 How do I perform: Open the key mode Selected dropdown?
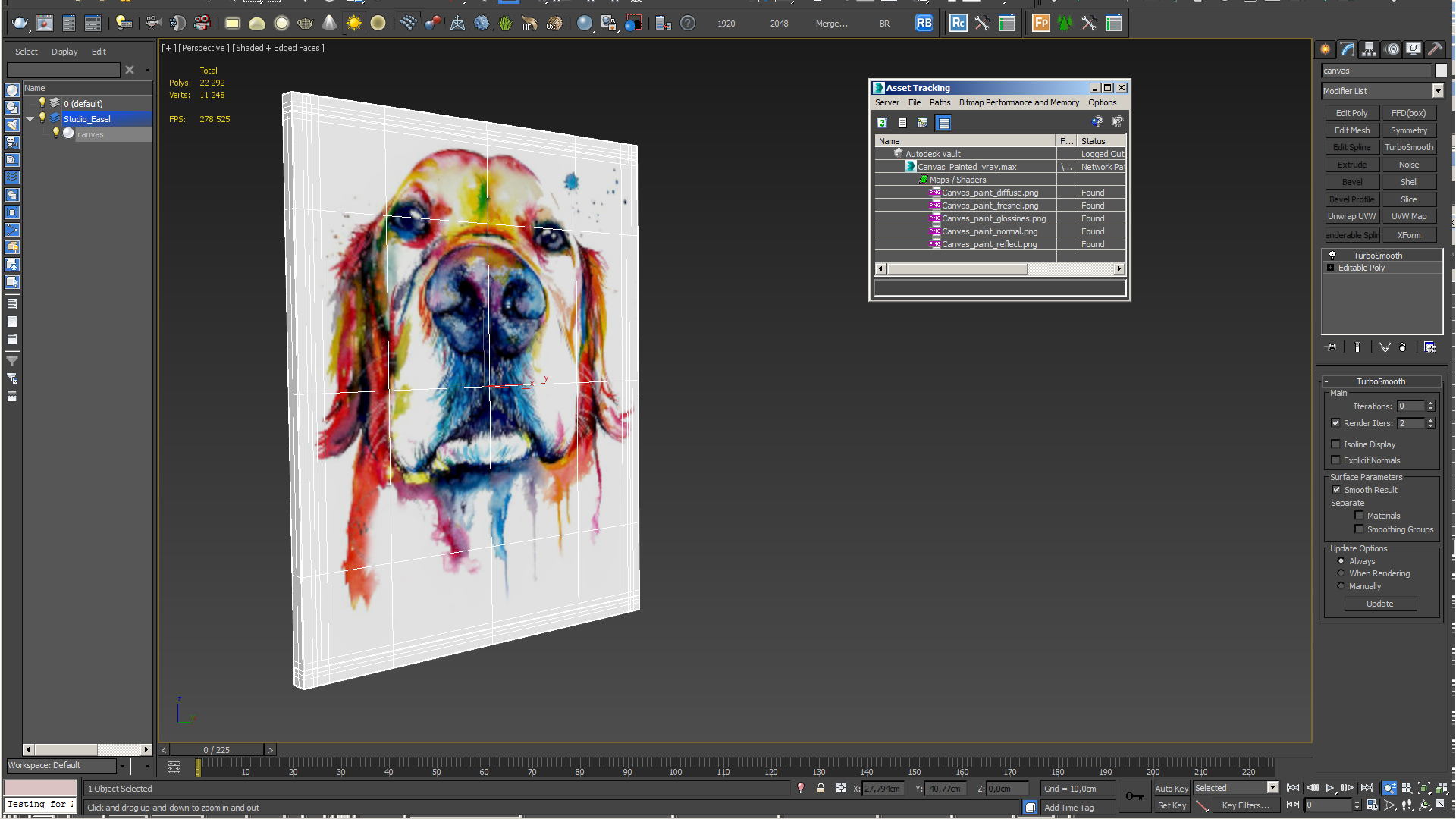click(1272, 788)
